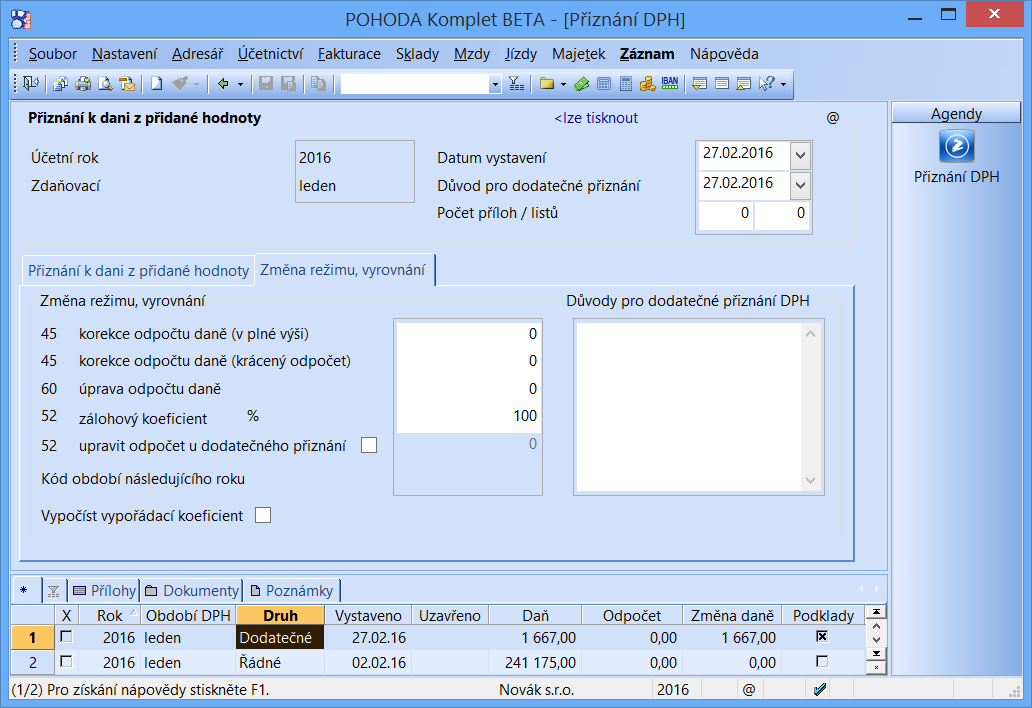This screenshot has height=708, width=1032.
Task: Click the send by e-mail envelope icon
Action: point(126,84)
